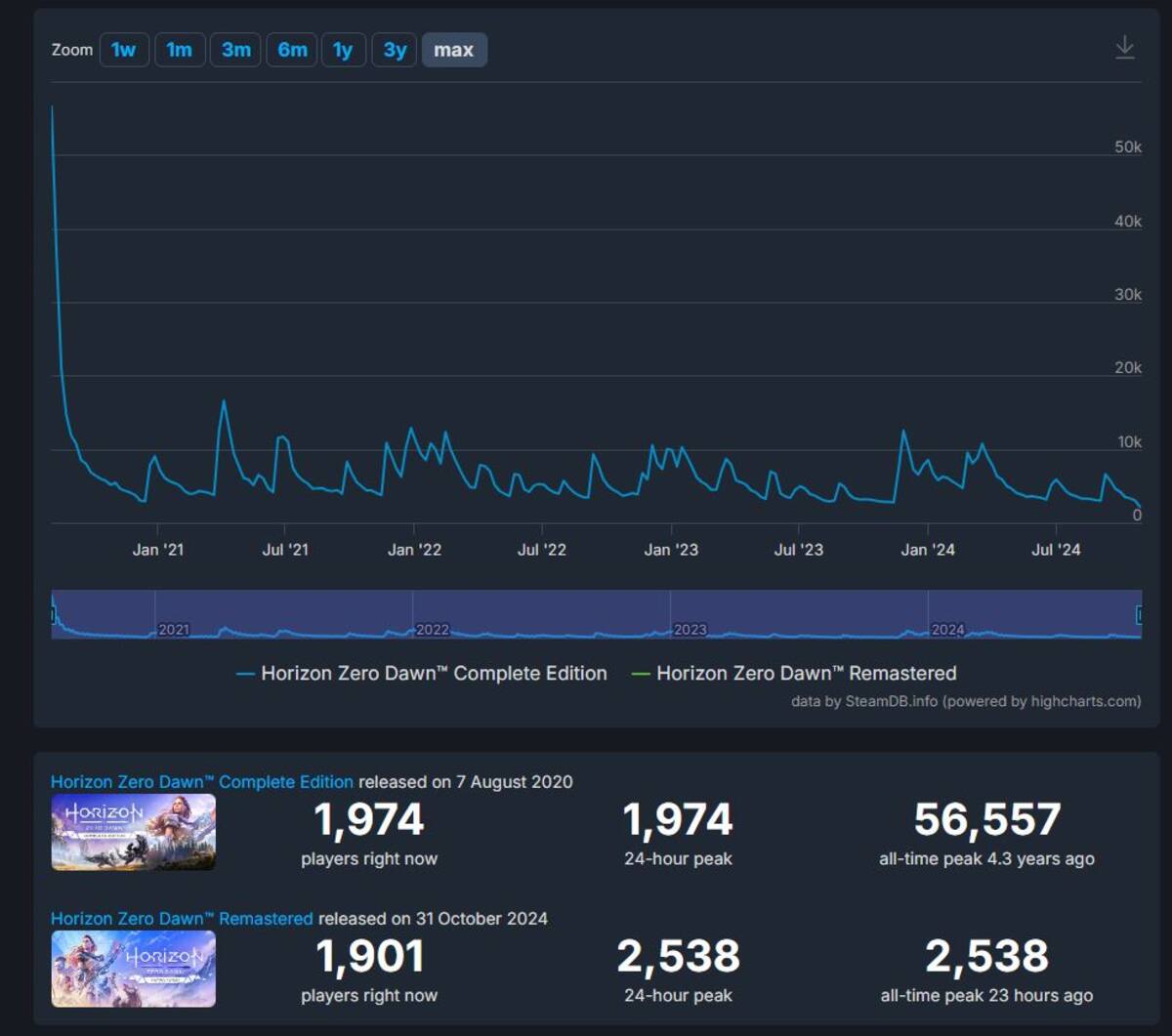Set chart zoom to 3y

point(395,50)
